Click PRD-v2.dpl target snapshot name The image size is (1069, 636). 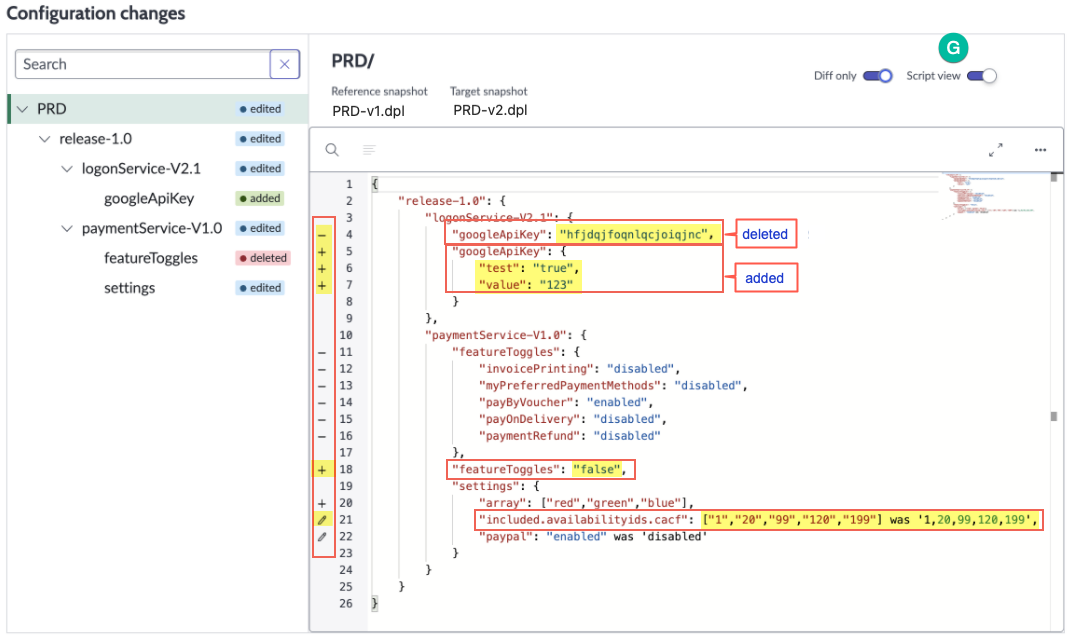coord(490,110)
